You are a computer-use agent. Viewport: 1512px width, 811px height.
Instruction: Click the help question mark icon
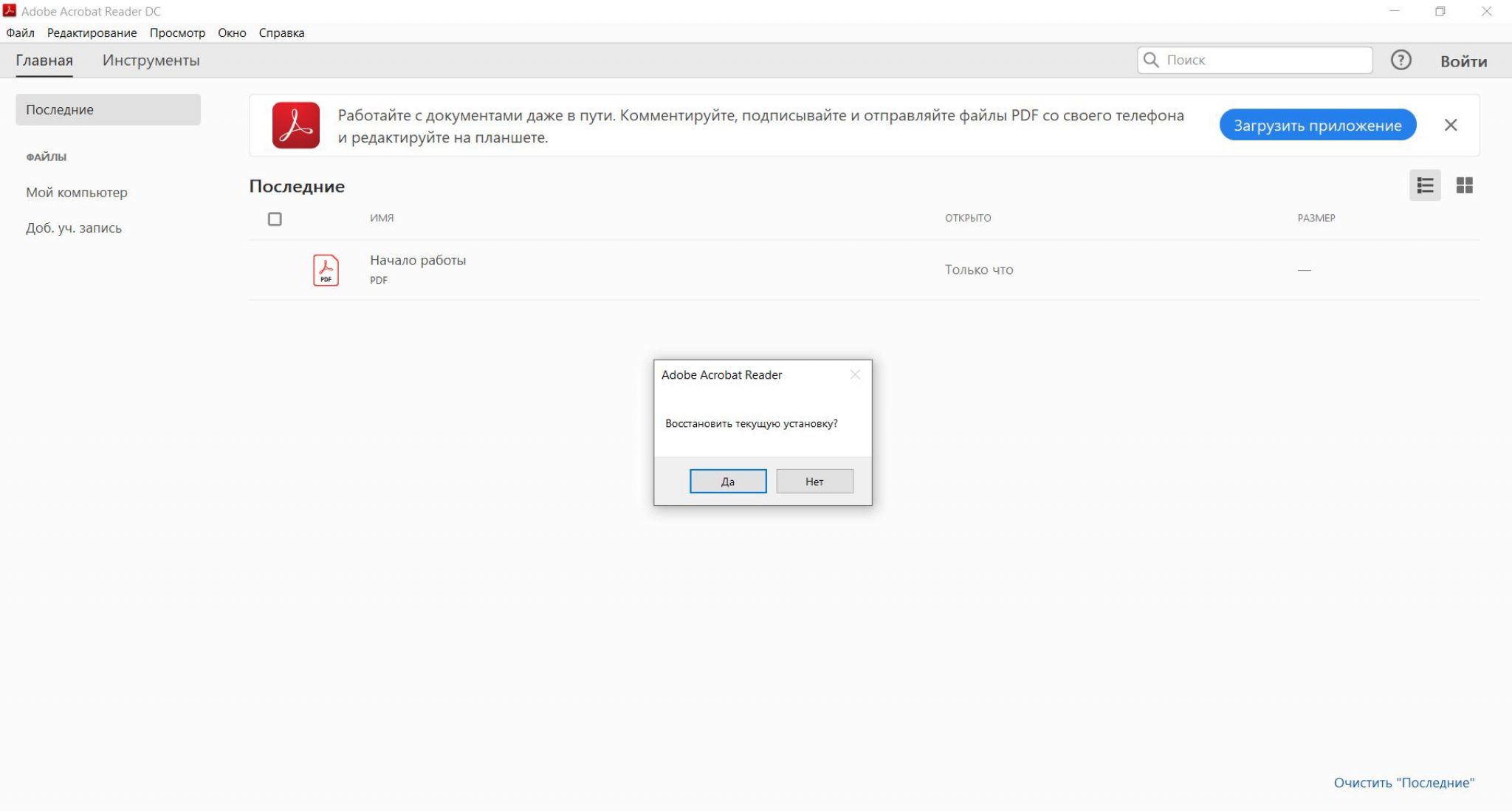(1401, 61)
